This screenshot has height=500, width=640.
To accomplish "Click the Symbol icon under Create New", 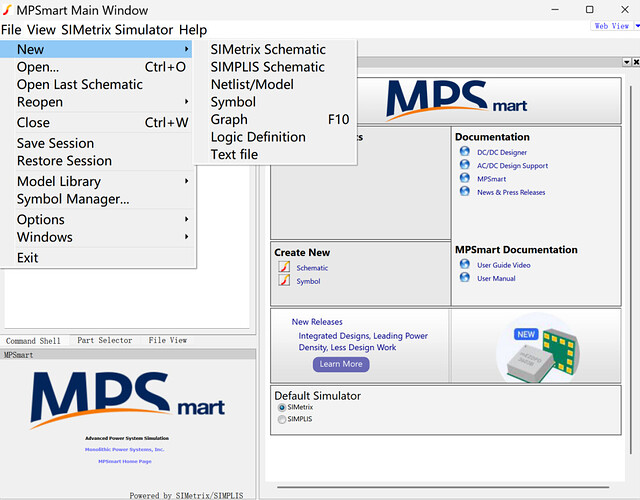I will [x=284, y=281].
